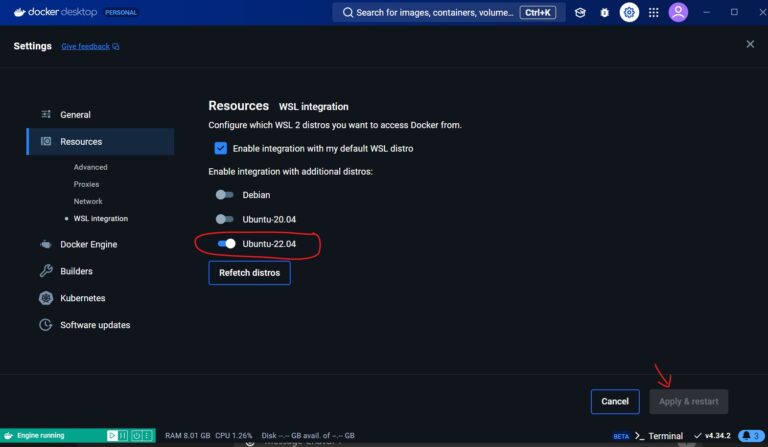Enable the Debian distro toggle
This screenshot has width=768, height=447.
[224, 195]
